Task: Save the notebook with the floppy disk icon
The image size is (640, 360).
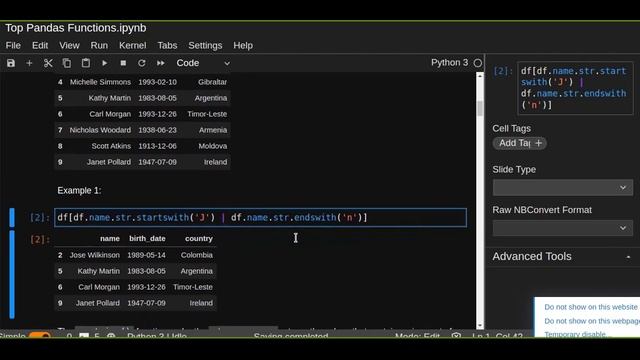Action: click(x=11, y=63)
